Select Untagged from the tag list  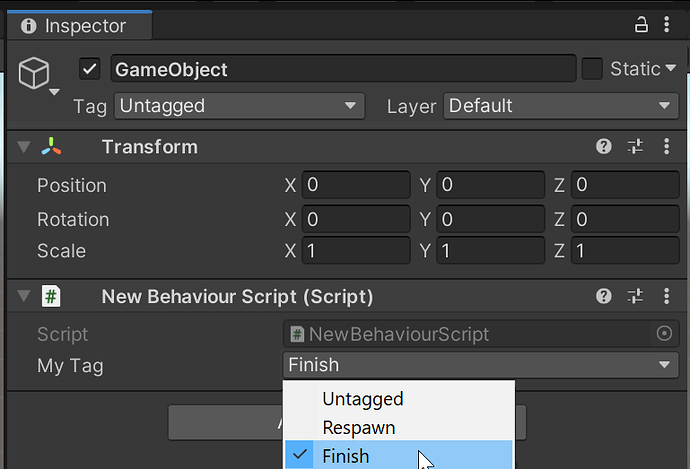click(362, 399)
